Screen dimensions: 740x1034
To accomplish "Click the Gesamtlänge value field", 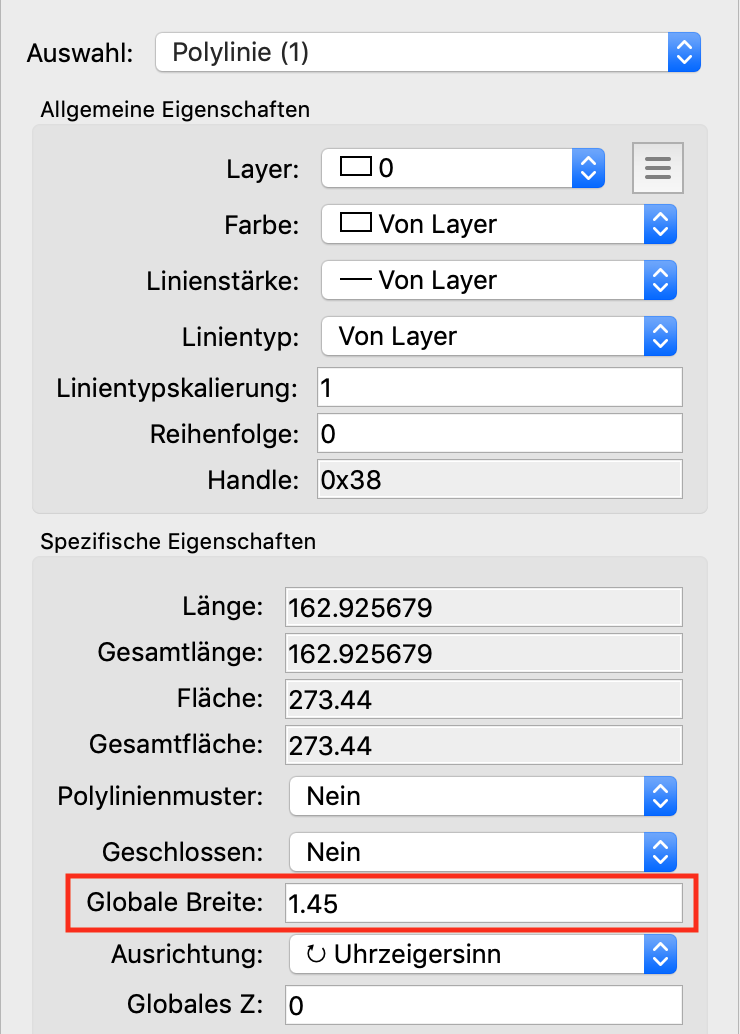I will coord(483,654).
